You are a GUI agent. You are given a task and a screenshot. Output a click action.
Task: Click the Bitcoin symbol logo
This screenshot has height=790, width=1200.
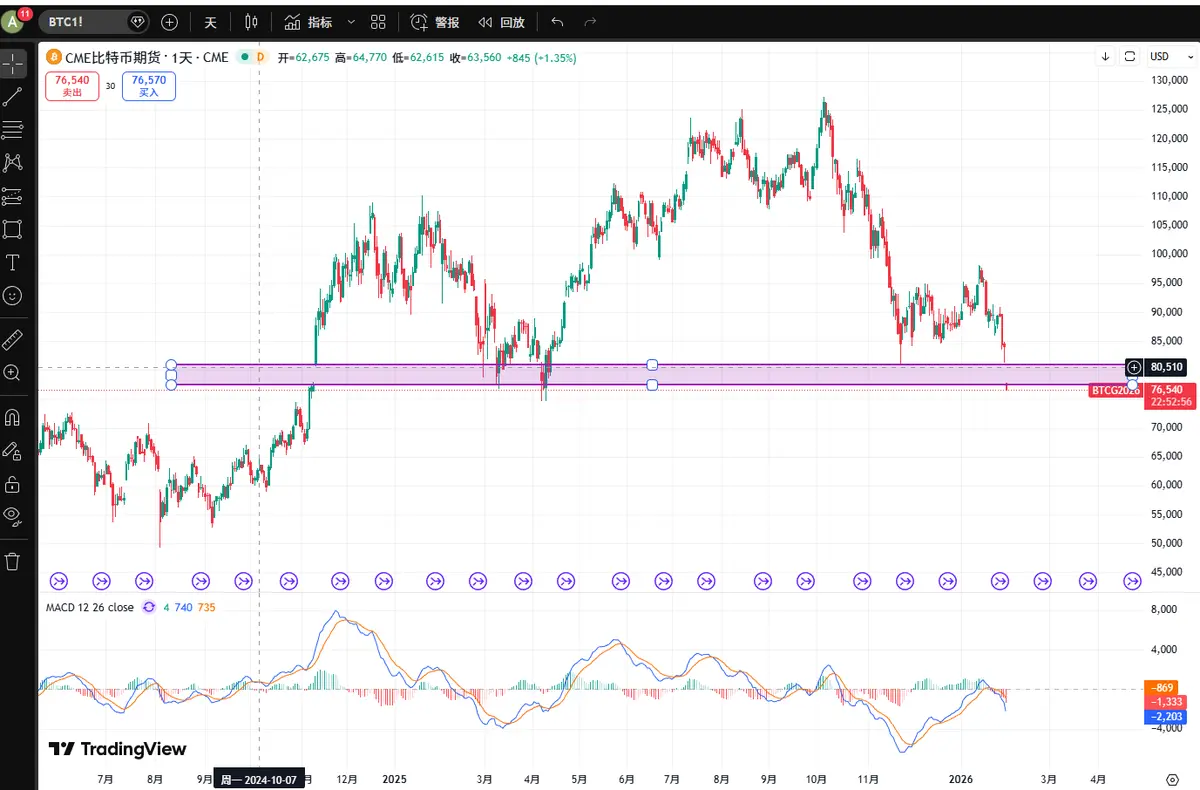coord(54,58)
